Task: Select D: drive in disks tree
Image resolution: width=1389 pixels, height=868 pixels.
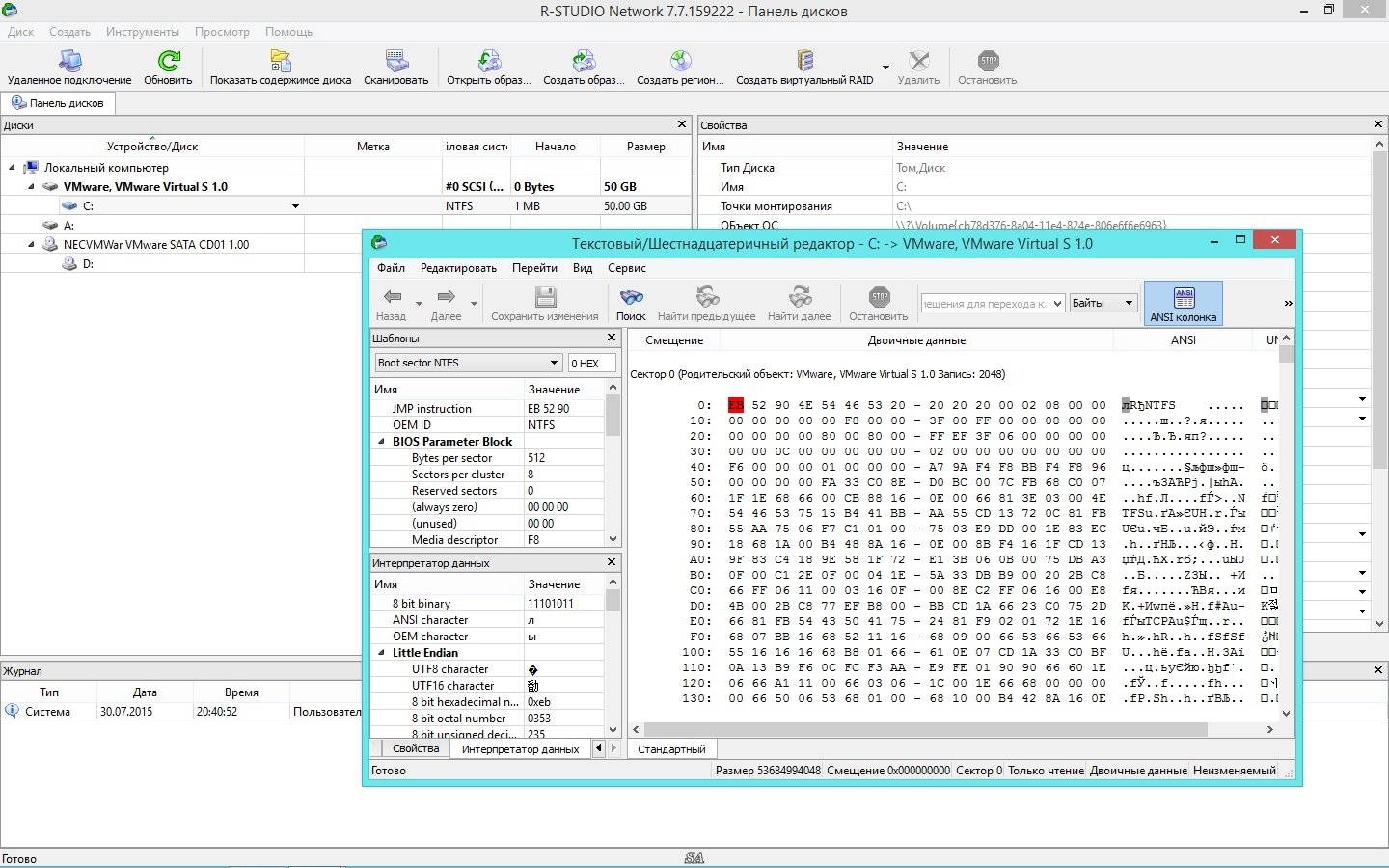Action: coord(88,264)
